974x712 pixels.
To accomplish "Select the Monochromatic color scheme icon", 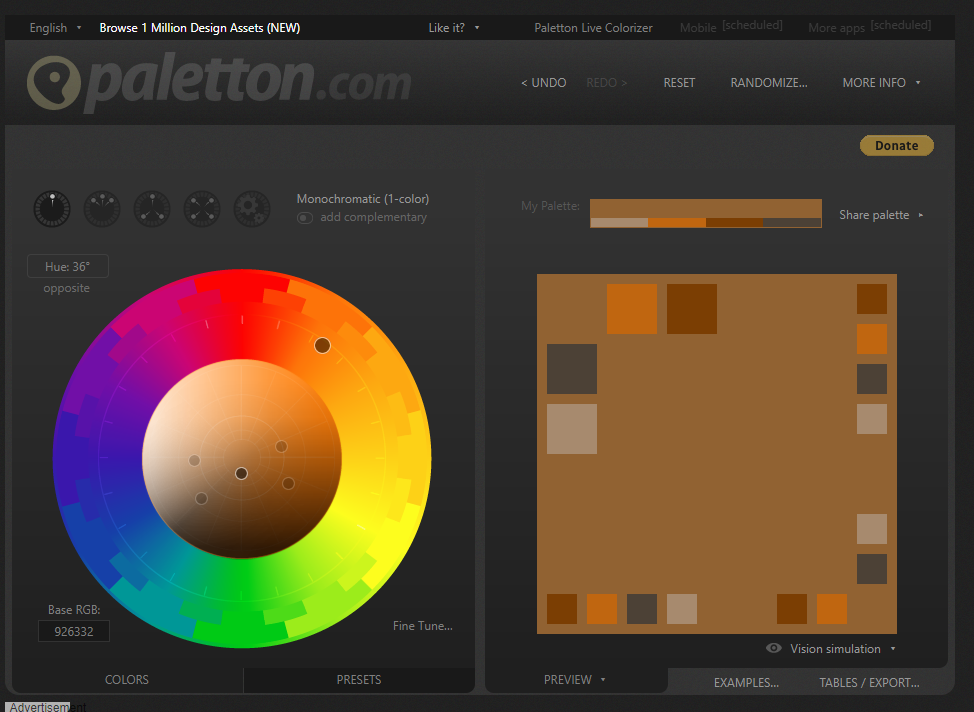I will (52, 209).
